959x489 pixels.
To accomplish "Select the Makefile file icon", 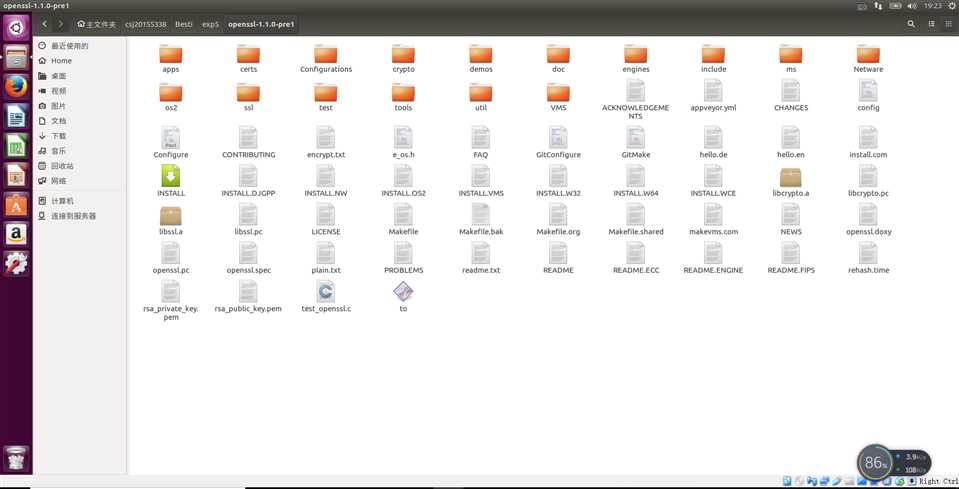I will (403, 215).
